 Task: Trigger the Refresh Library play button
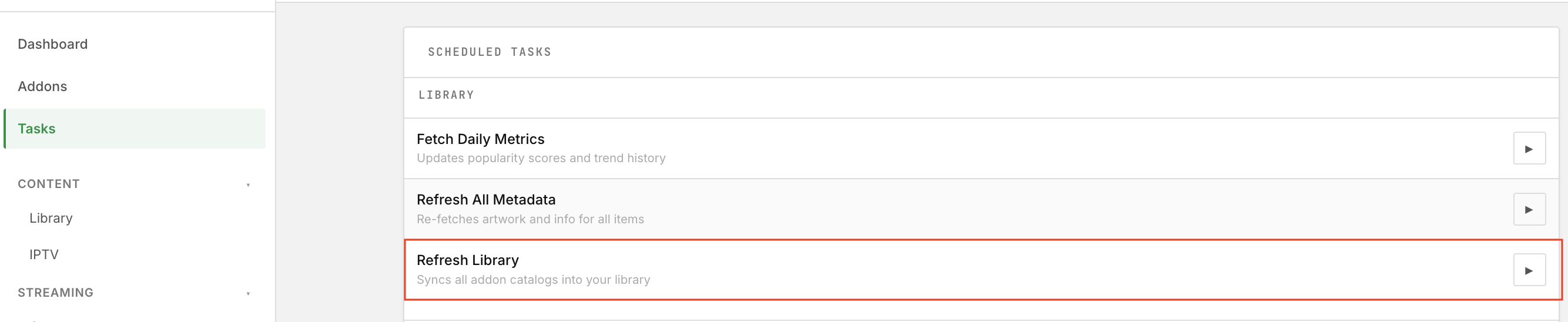point(1529,270)
